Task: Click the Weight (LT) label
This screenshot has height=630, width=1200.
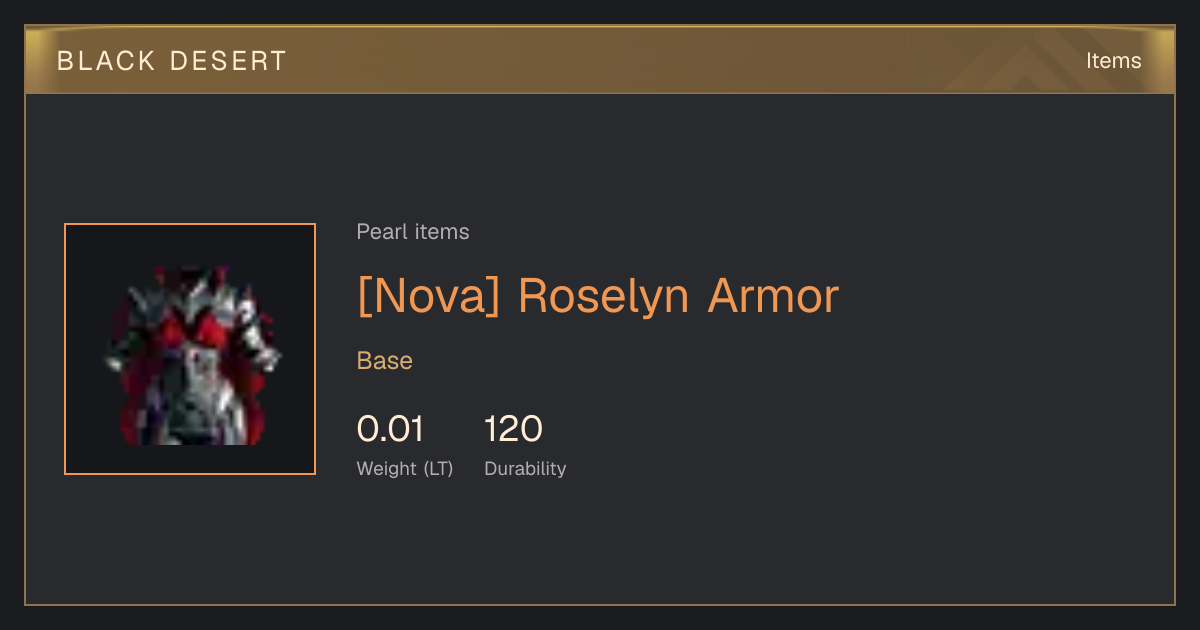Action: [405, 468]
